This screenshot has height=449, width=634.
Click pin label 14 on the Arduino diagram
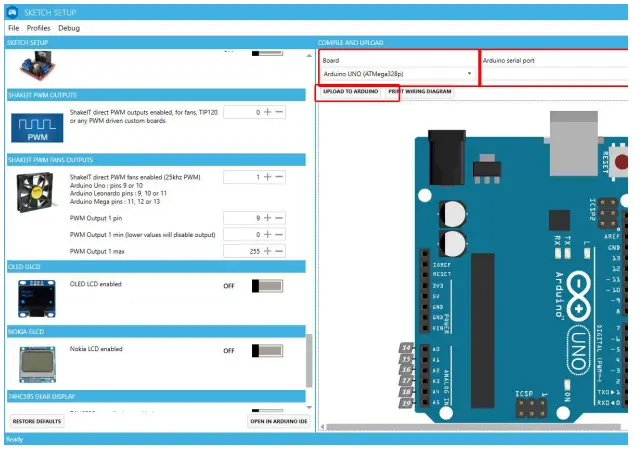[406, 348]
